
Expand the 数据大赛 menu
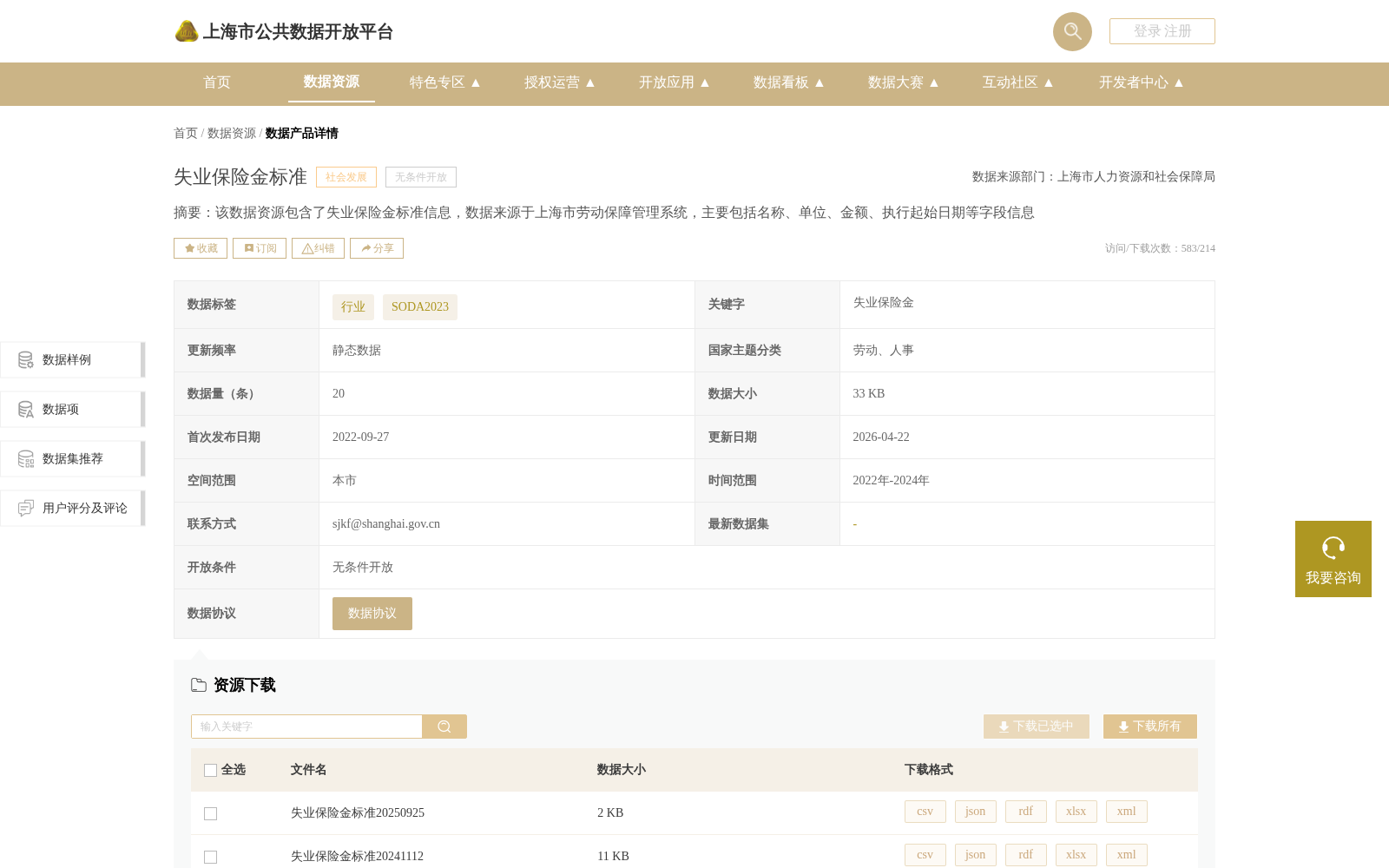pos(903,82)
